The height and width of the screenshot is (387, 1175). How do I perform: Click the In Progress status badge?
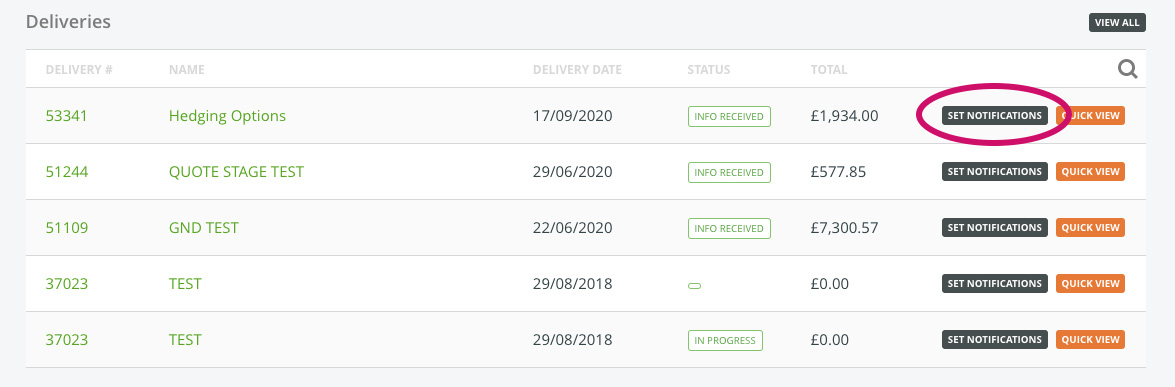point(725,340)
